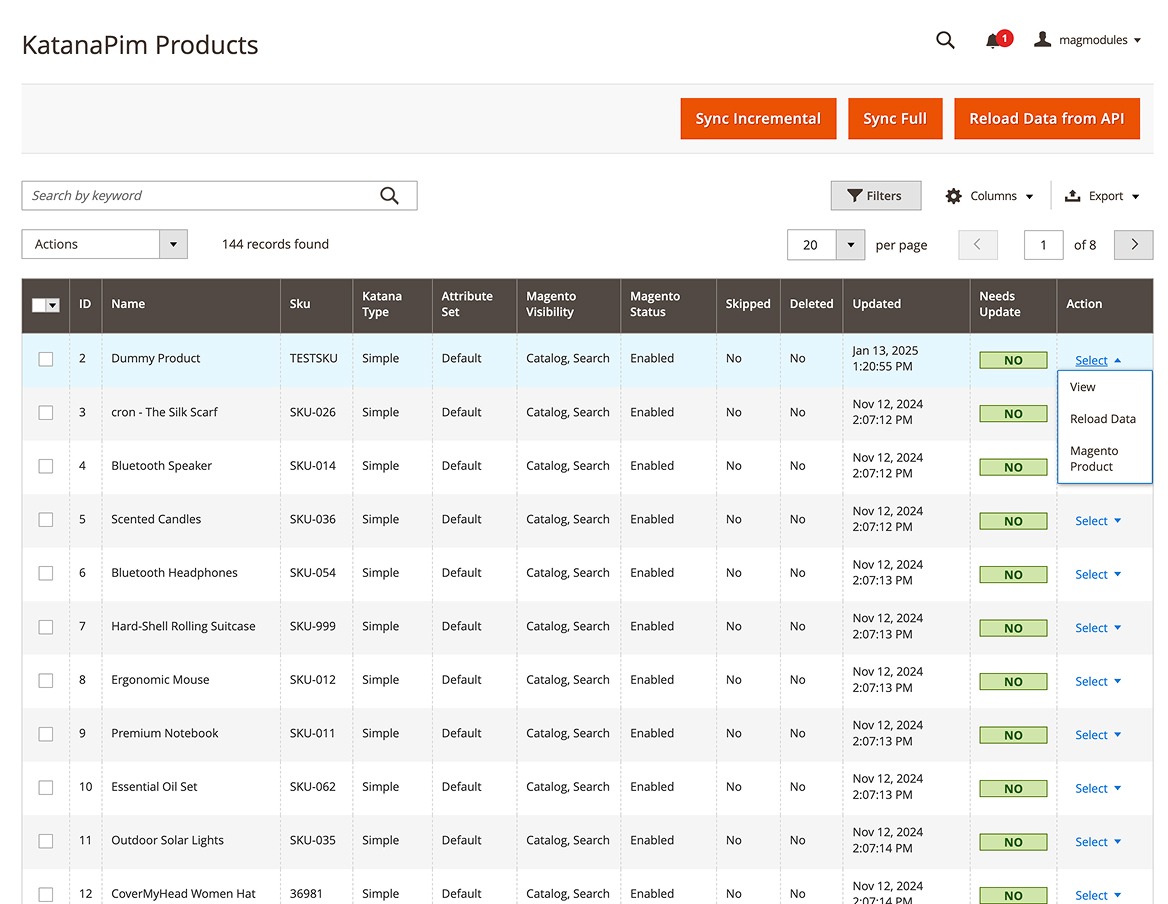1168x904 pixels.
Task: Open Select dropdown for Scented Candles
Action: pyautogui.click(x=1098, y=521)
